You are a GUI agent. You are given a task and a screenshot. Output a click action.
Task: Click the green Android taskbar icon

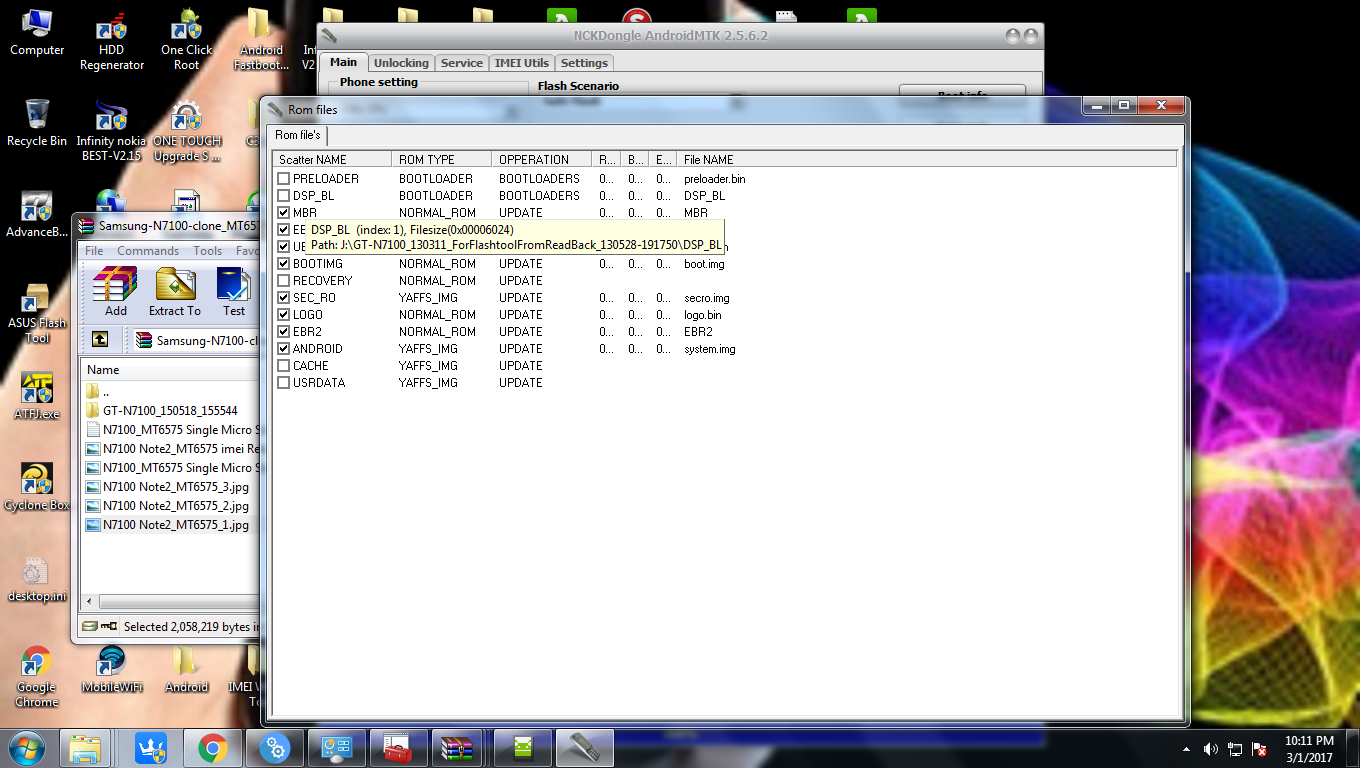(x=524, y=748)
